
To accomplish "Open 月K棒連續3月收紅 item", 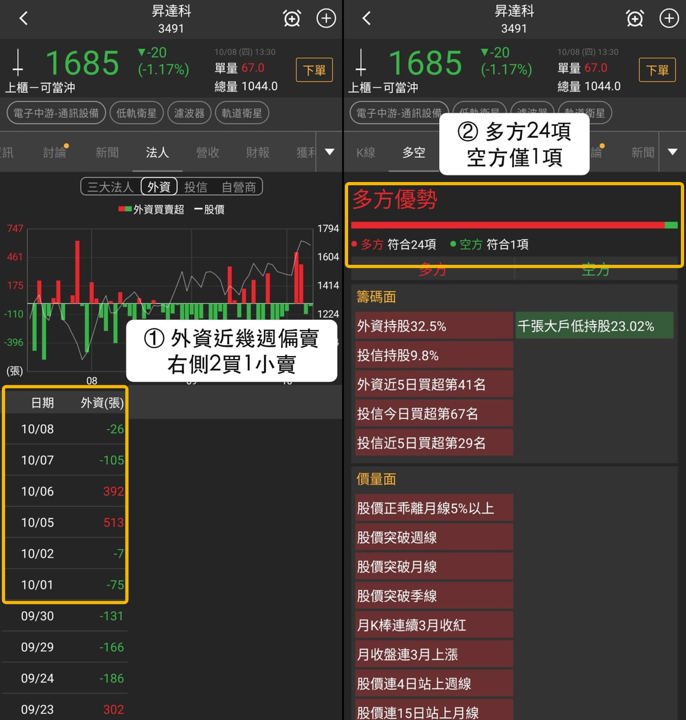I will 433,625.
